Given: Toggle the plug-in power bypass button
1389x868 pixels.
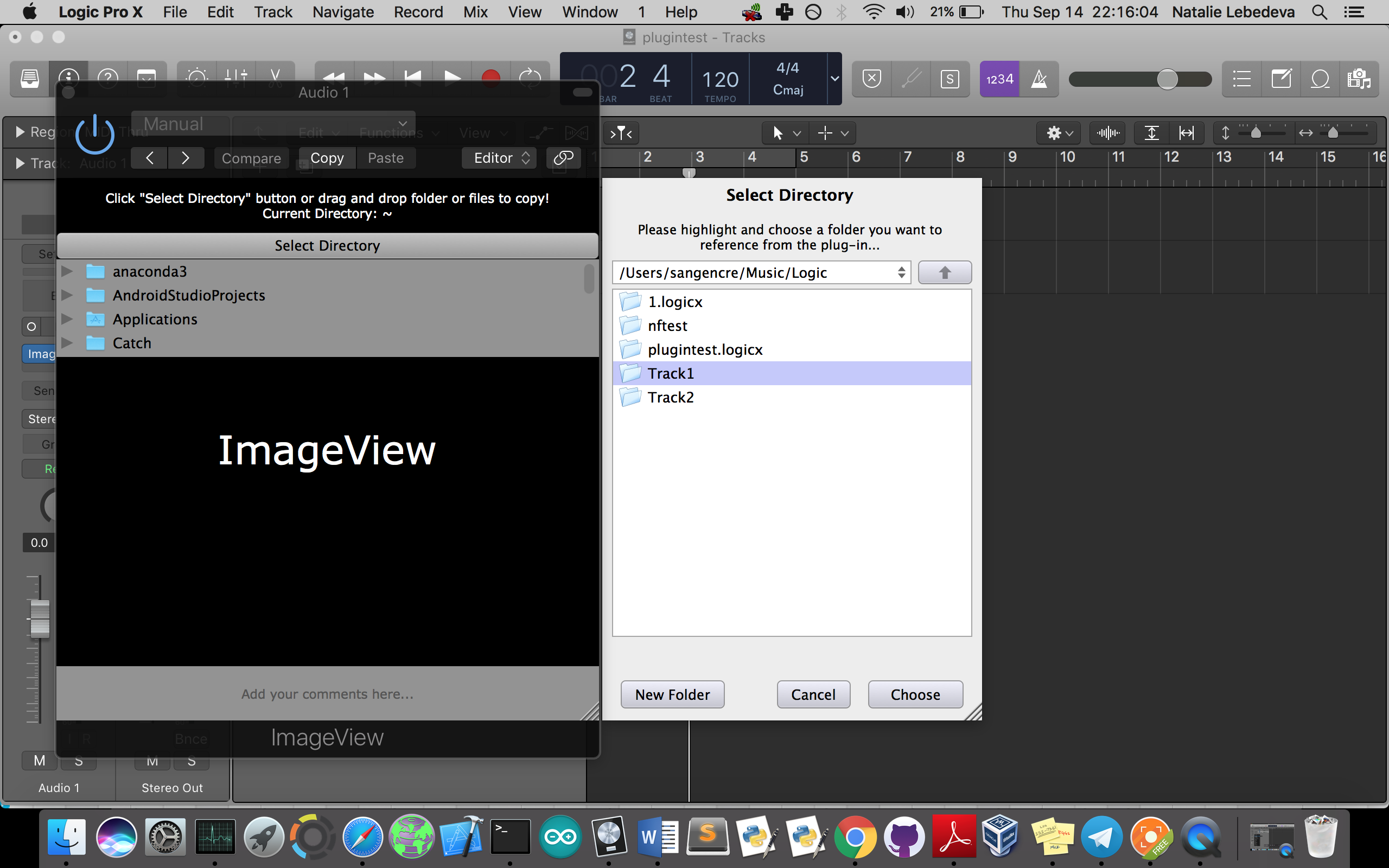Looking at the screenshot, I should tap(95, 135).
